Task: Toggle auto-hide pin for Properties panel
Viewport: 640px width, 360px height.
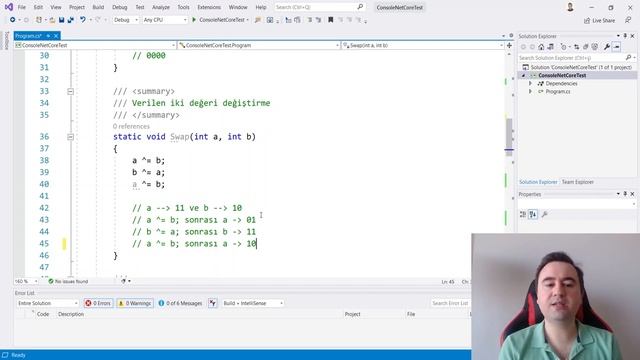Action: tap(625, 194)
